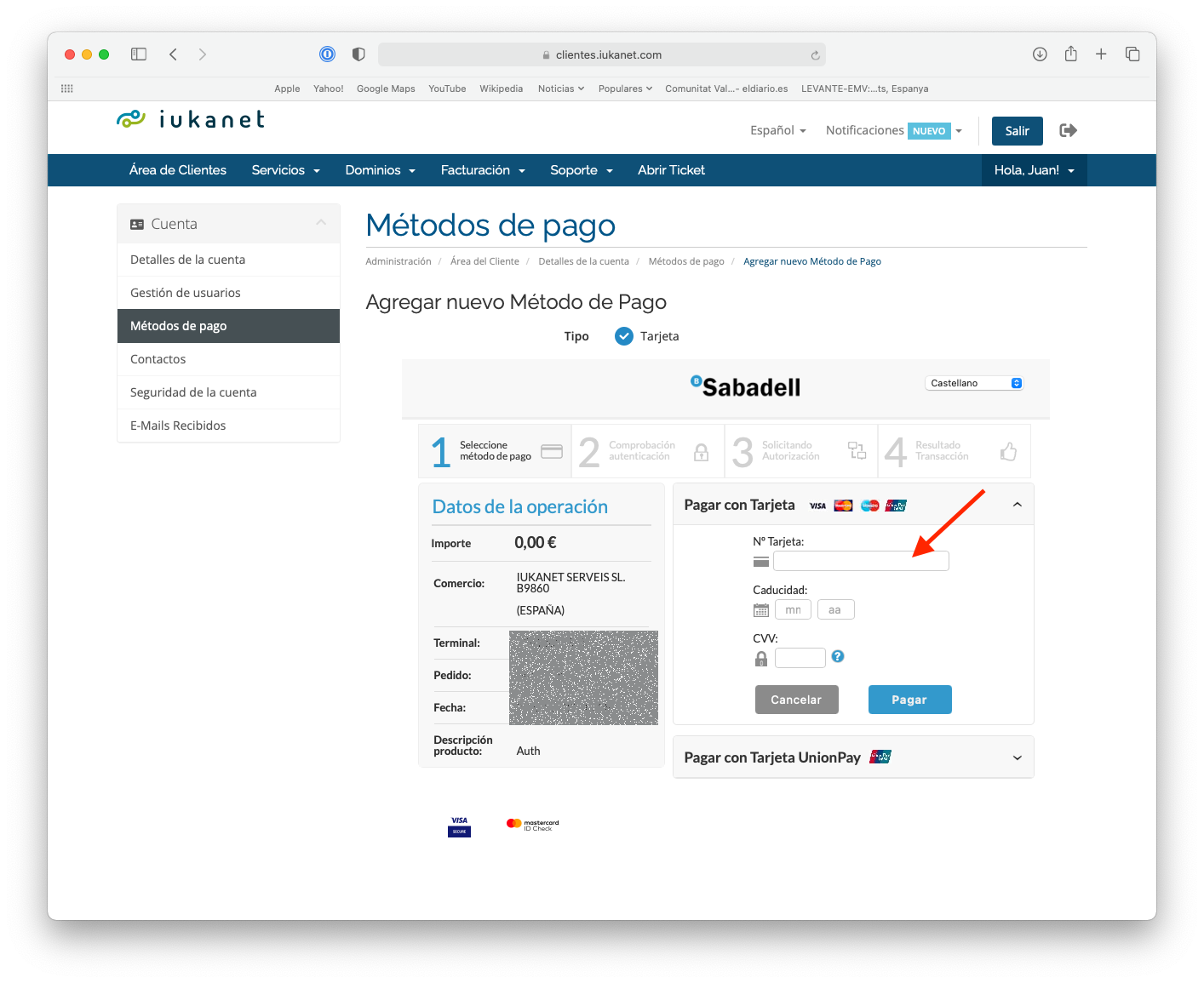1204x983 pixels.
Task: Open the CVV help question mark icon
Action: coord(838,656)
